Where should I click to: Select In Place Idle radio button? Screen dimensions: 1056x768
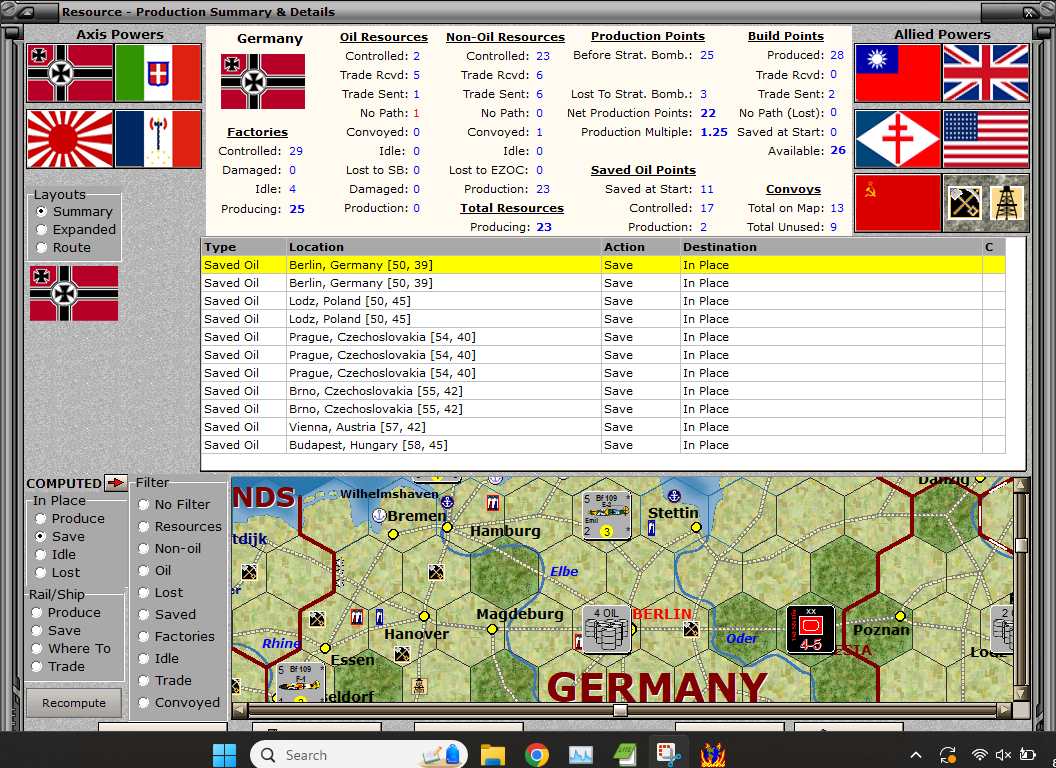pos(41,555)
